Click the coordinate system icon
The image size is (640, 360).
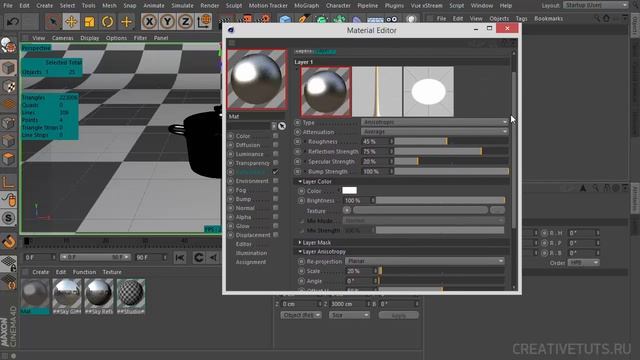tap(204, 22)
